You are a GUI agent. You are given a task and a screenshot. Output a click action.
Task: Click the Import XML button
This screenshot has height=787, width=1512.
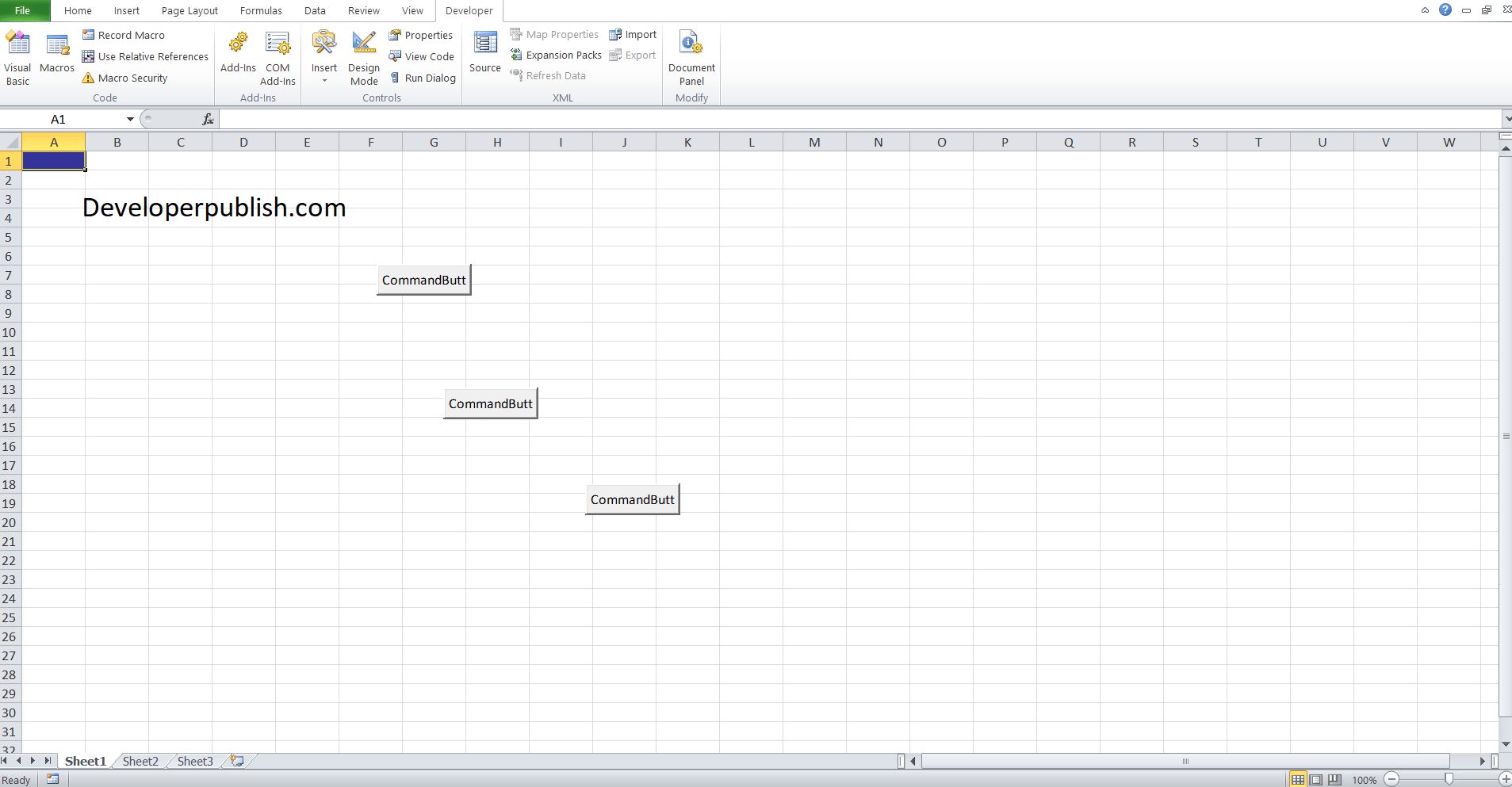633,34
